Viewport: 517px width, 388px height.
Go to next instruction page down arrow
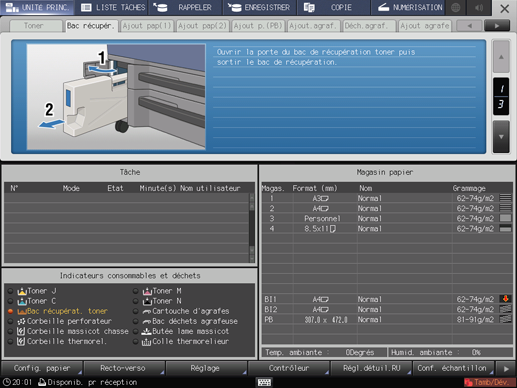[x=501, y=137]
